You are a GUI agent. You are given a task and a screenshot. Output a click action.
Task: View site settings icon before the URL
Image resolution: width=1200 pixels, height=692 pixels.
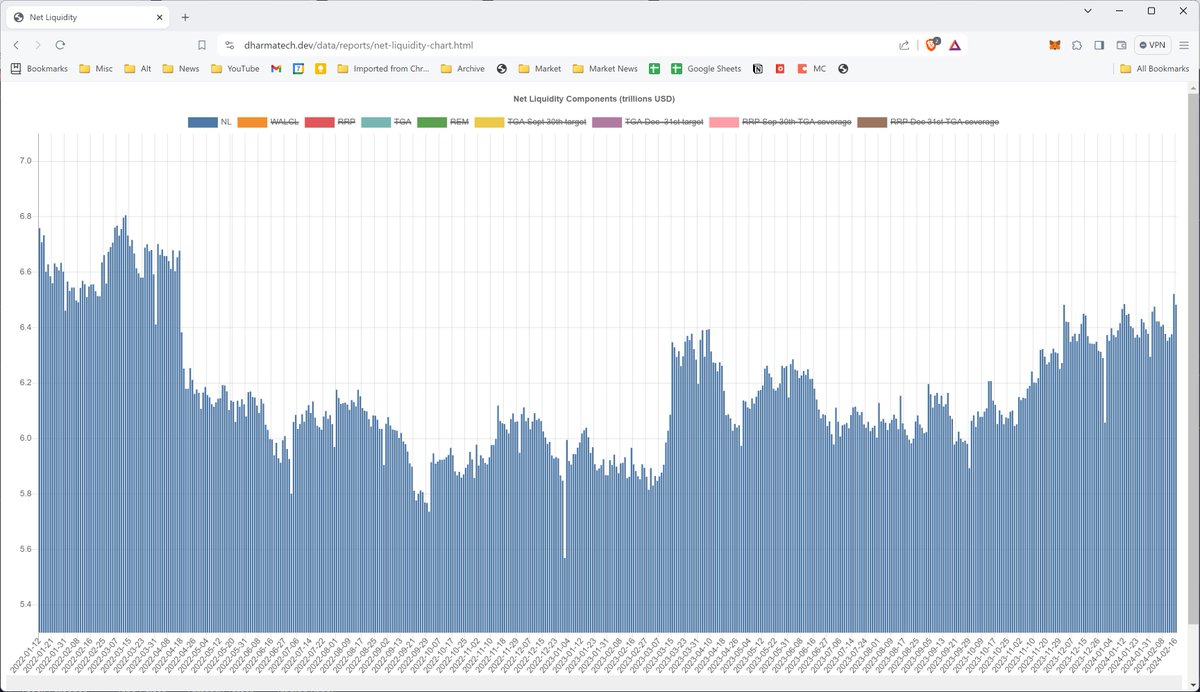tap(229, 45)
